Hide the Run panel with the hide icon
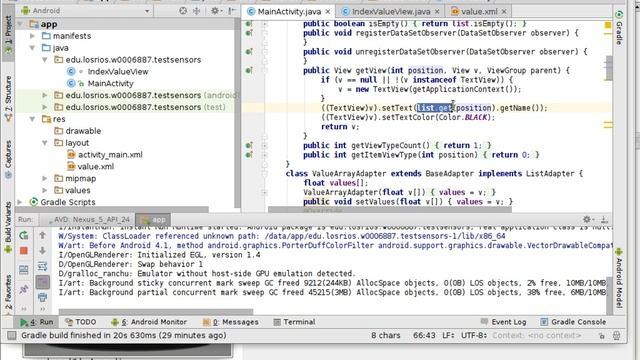The width and height of the screenshot is (640, 360). [604, 219]
